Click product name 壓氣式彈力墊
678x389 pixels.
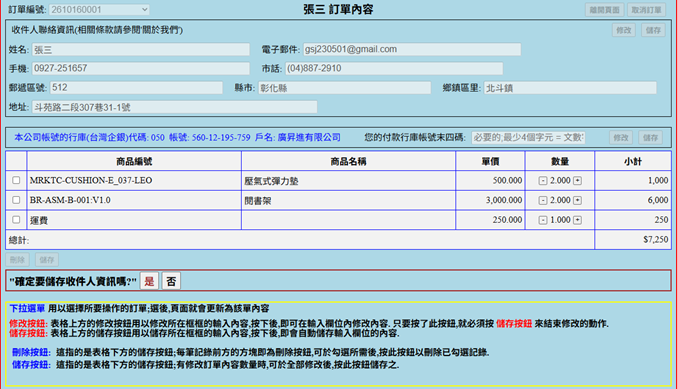(x=271, y=181)
